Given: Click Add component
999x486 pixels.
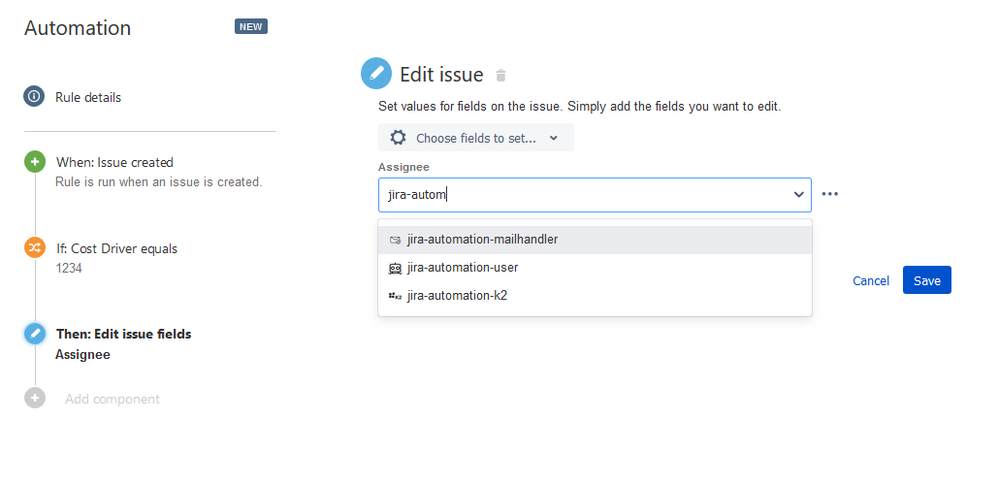Looking at the screenshot, I should click(x=112, y=399).
